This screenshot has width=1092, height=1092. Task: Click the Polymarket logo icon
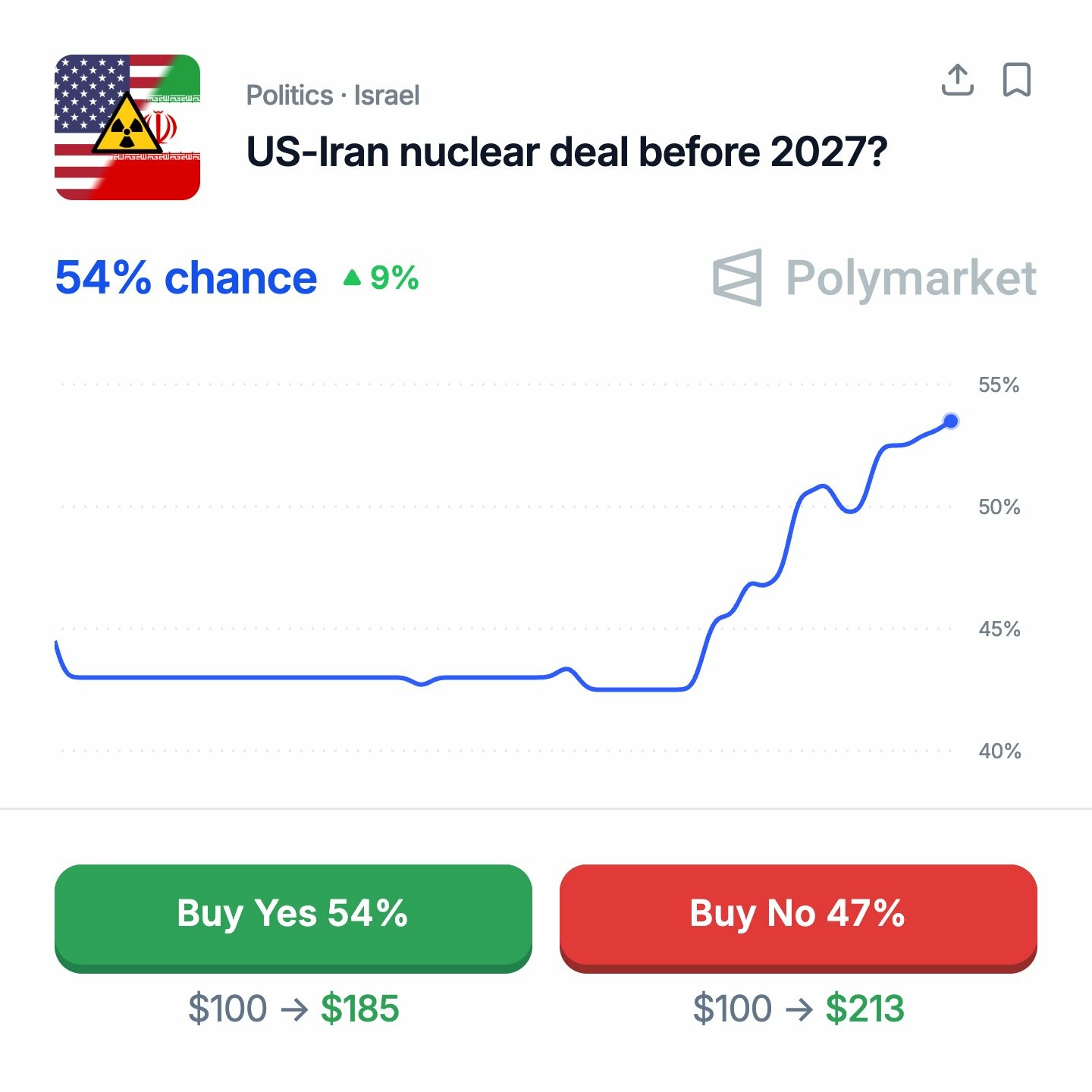(x=737, y=278)
